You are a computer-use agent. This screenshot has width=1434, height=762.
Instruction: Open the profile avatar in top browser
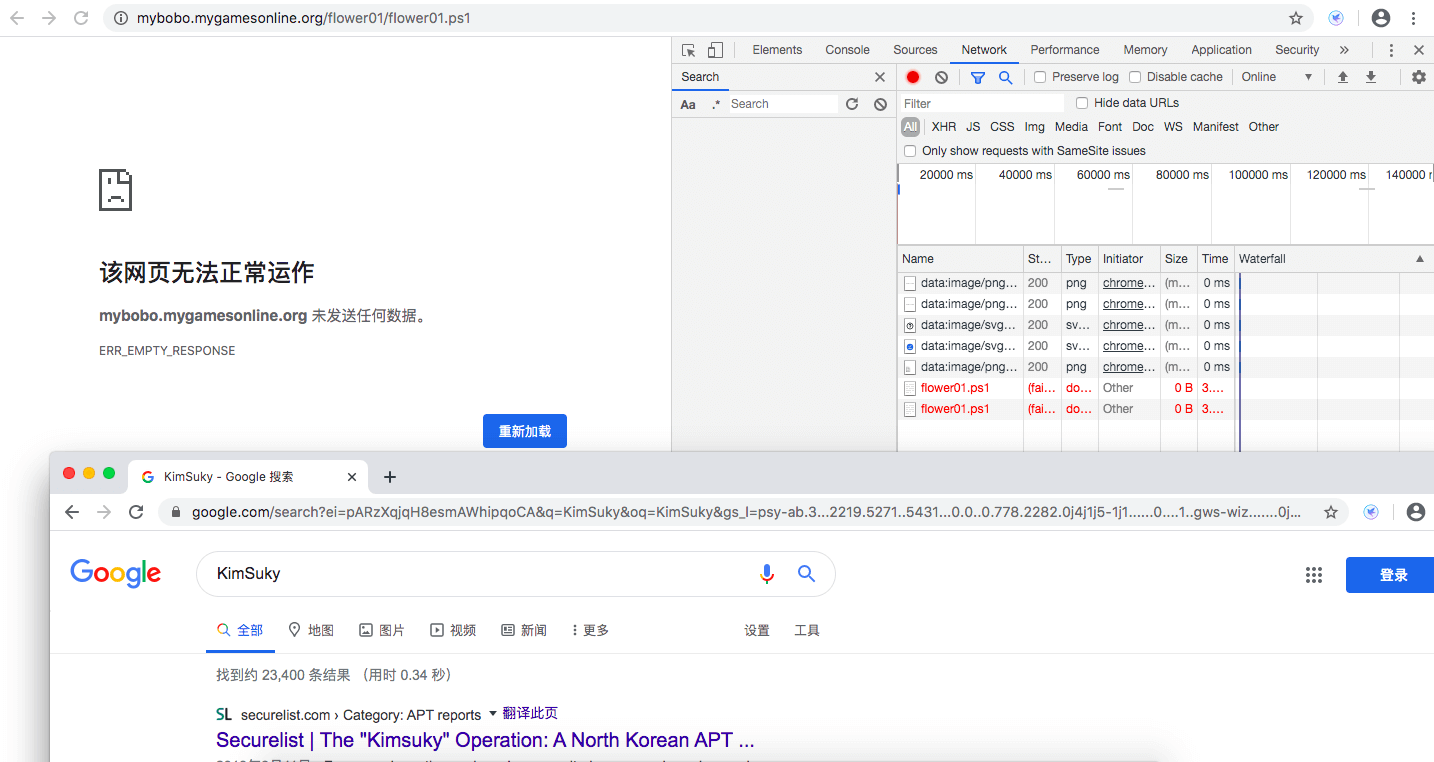tap(1381, 18)
